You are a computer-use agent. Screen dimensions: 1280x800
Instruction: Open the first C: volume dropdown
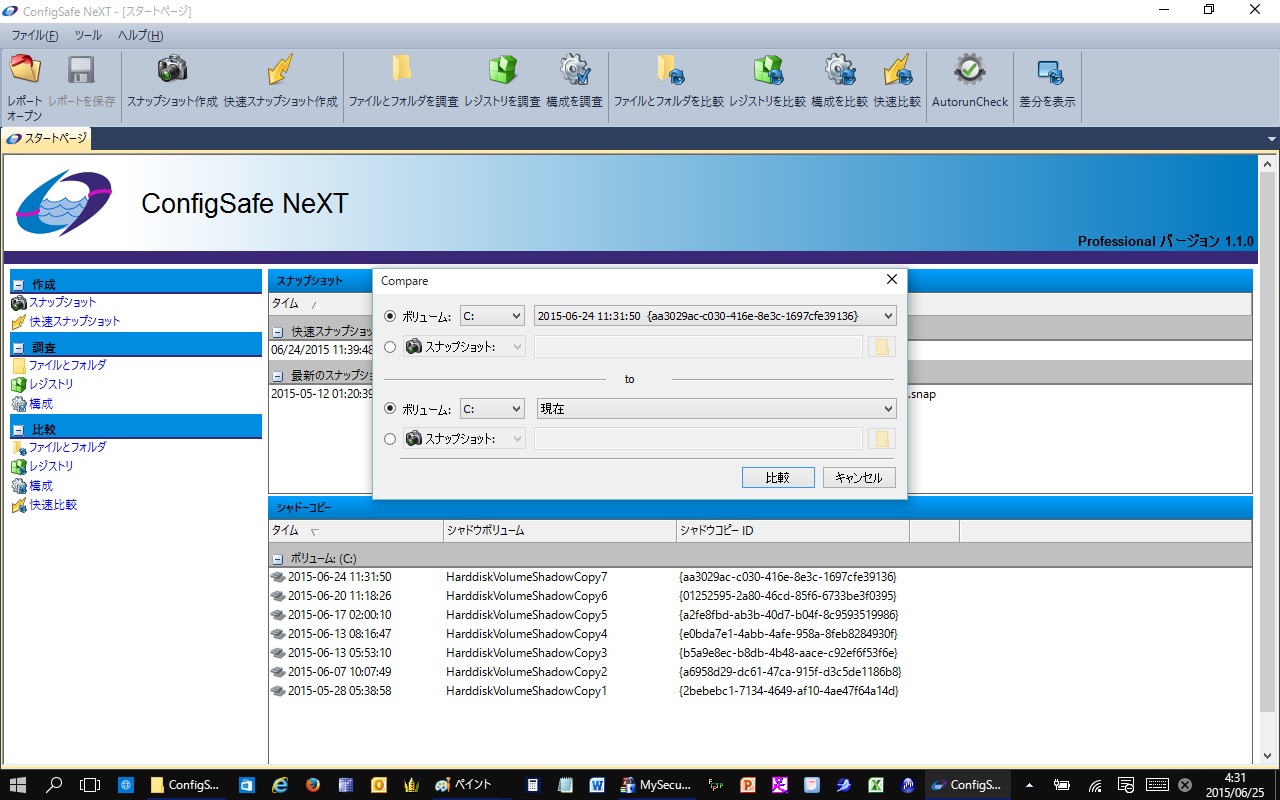click(492, 316)
